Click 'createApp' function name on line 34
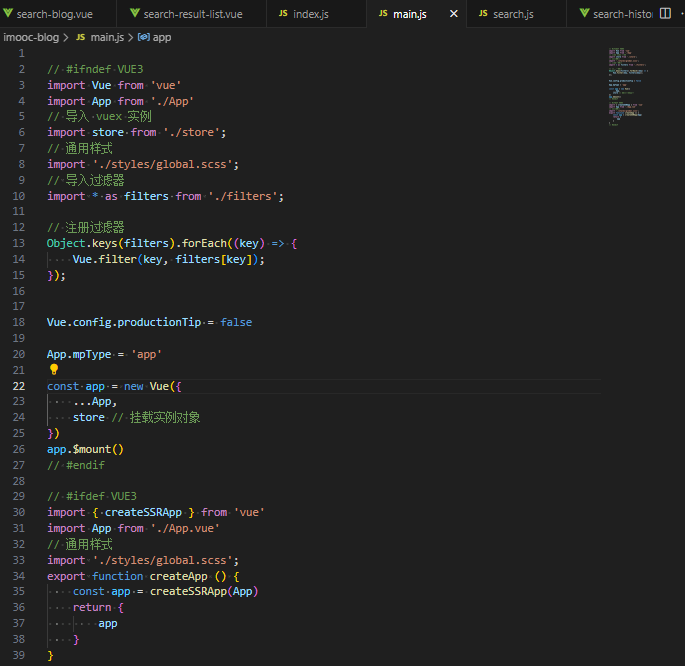685x666 pixels. 179,576
